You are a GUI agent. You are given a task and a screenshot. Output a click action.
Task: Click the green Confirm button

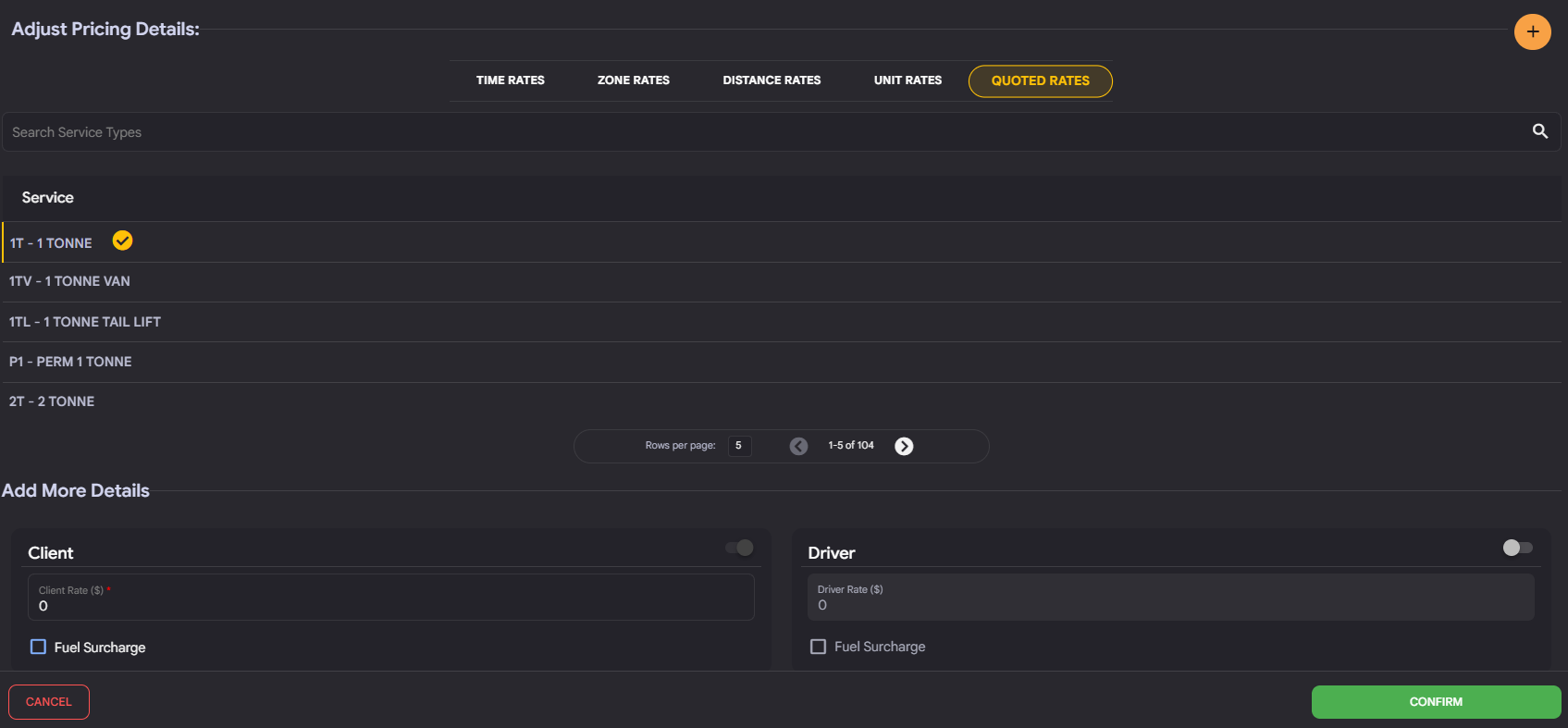1436,702
